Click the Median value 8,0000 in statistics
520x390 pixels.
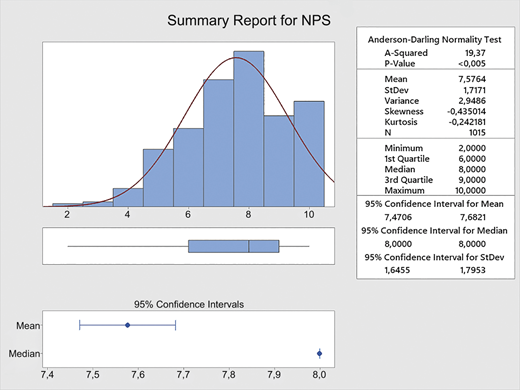coord(472,169)
